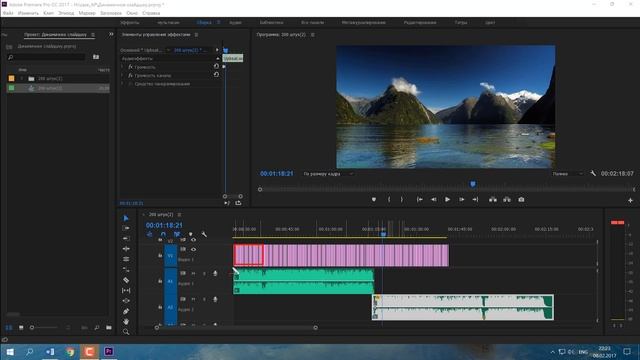Toggle V1 track output eye
Screen dimensions: 640x360
[193, 249]
